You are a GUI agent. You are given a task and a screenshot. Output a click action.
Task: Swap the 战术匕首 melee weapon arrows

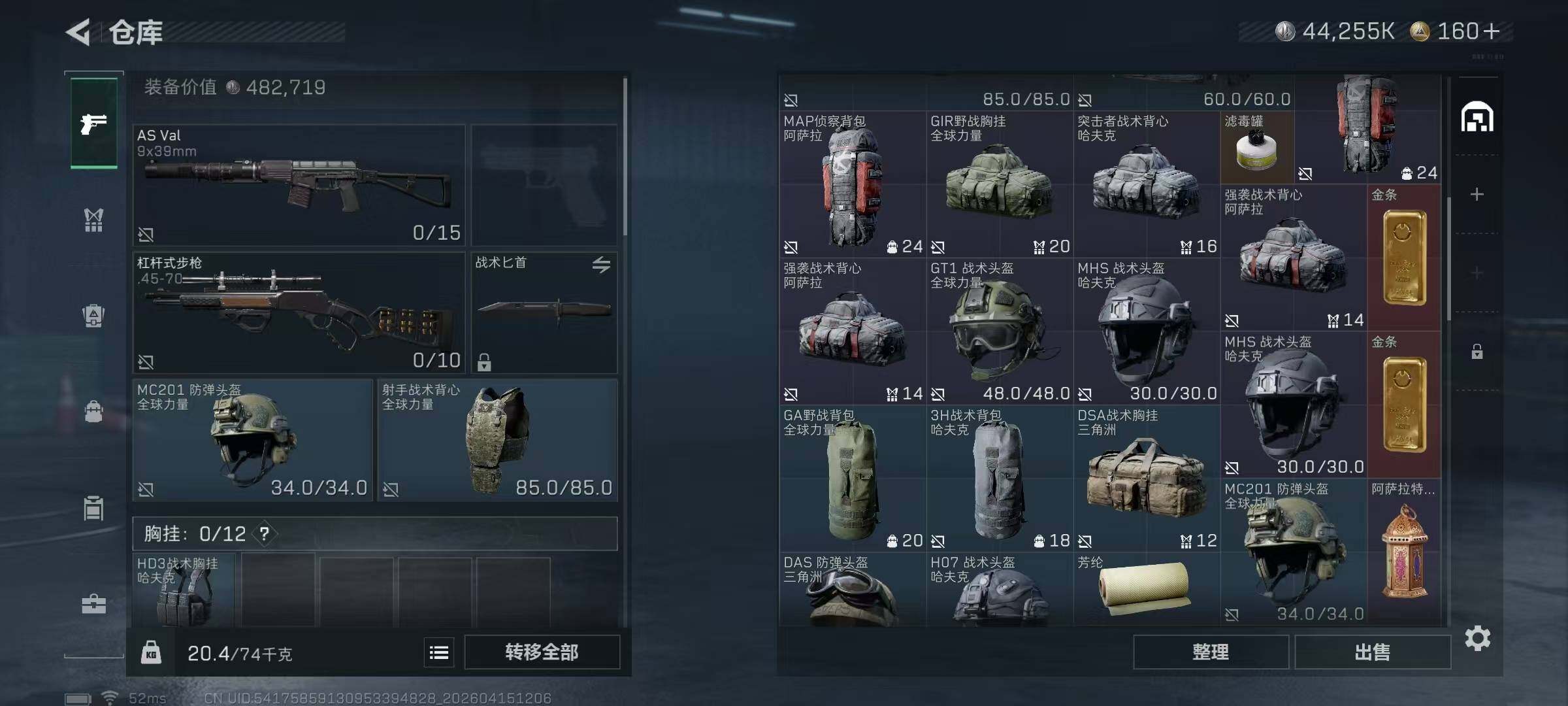tap(602, 264)
